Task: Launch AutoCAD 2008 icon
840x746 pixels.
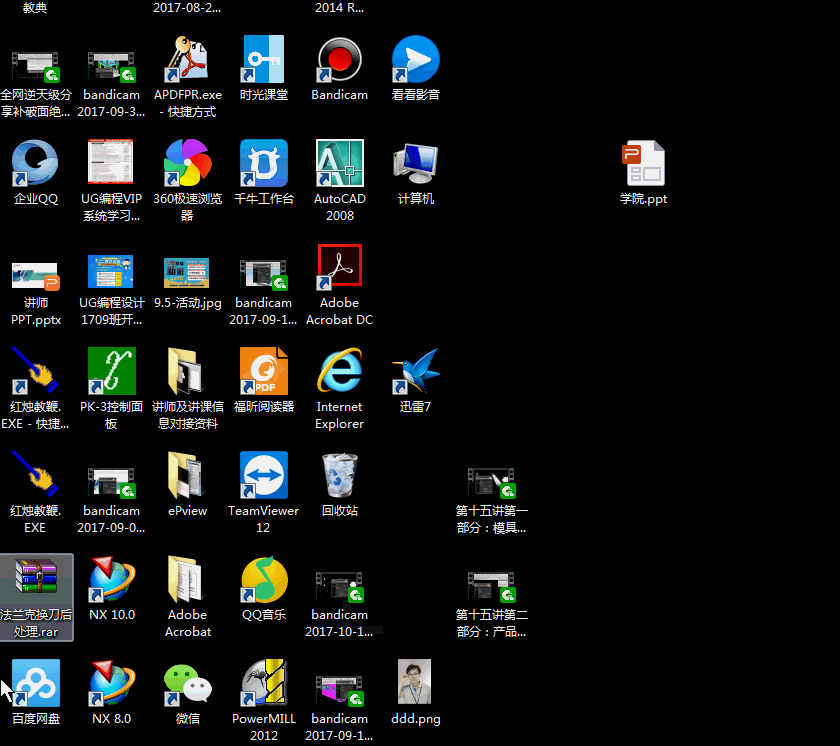Action: click(340, 181)
